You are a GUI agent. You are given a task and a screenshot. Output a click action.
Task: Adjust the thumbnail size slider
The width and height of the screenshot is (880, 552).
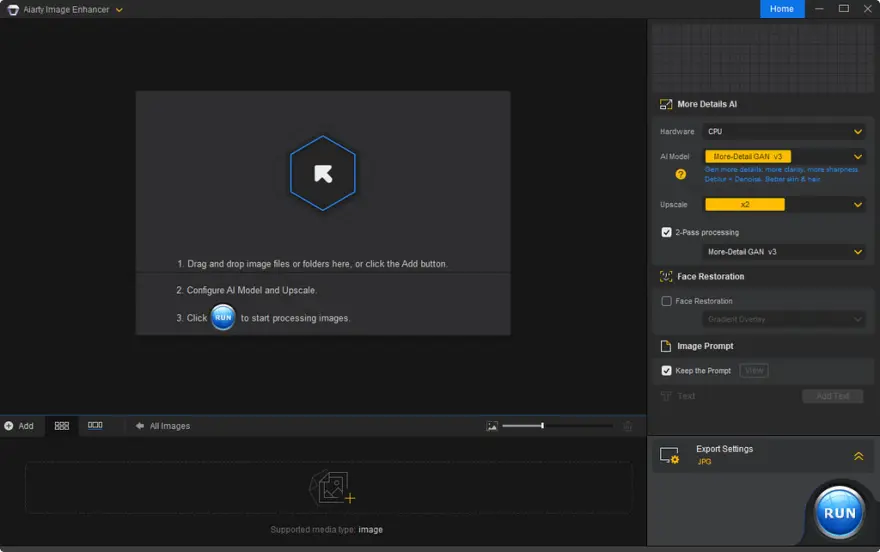pos(557,426)
